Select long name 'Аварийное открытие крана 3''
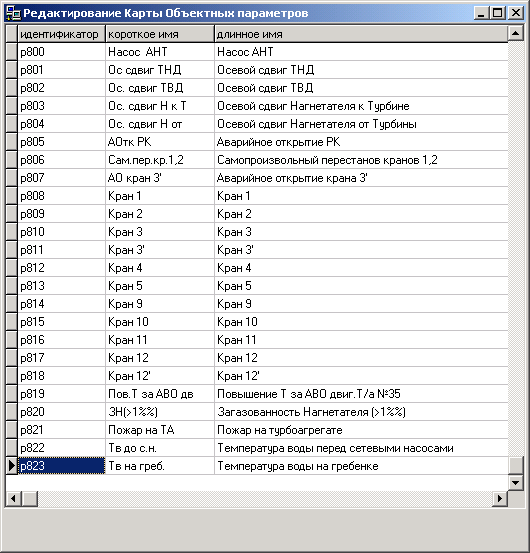Image resolution: width=530 pixels, height=553 pixels. [x=361, y=178]
